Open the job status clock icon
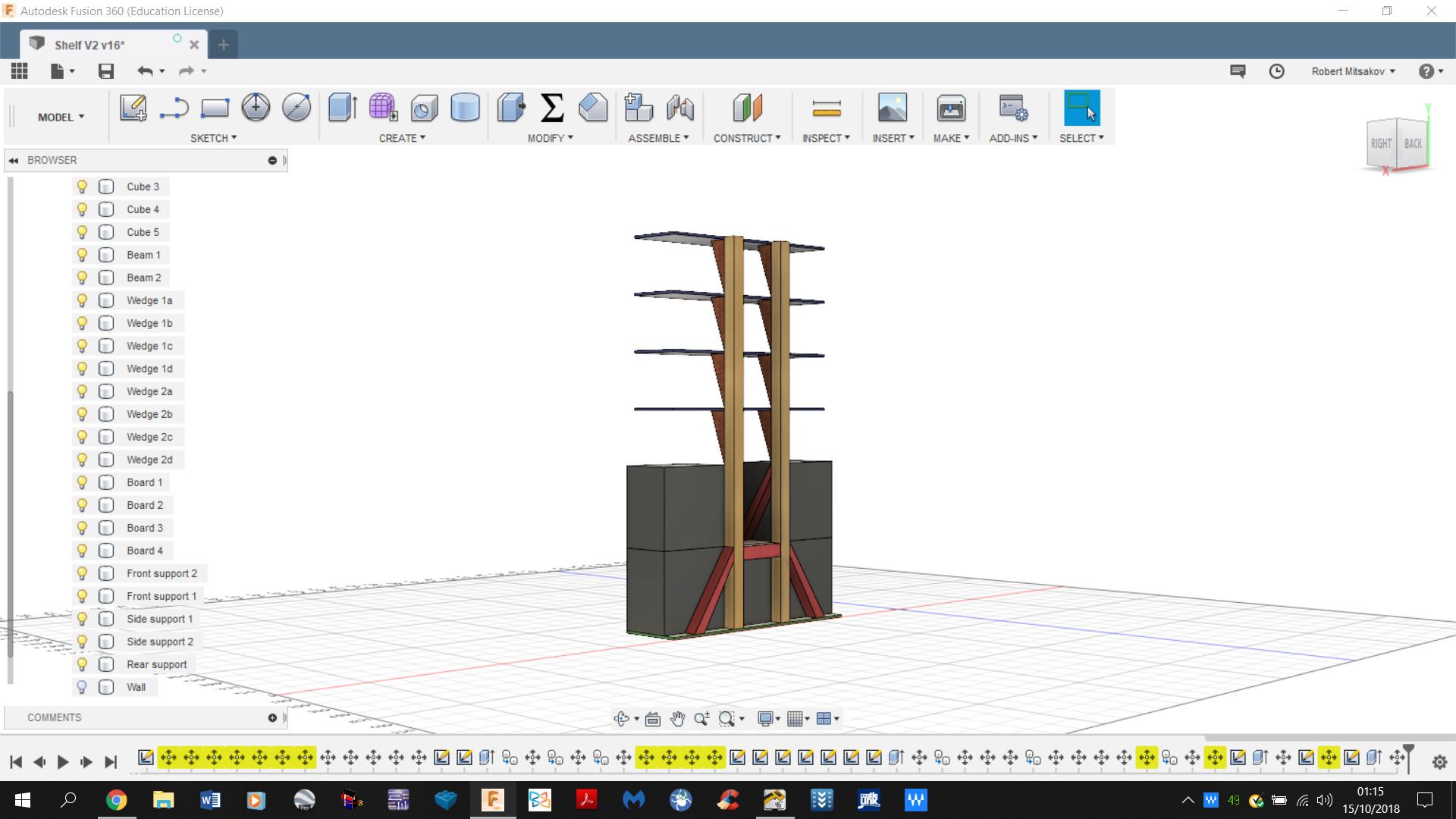This screenshot has width=1456, height=819. click(1277, 71)
